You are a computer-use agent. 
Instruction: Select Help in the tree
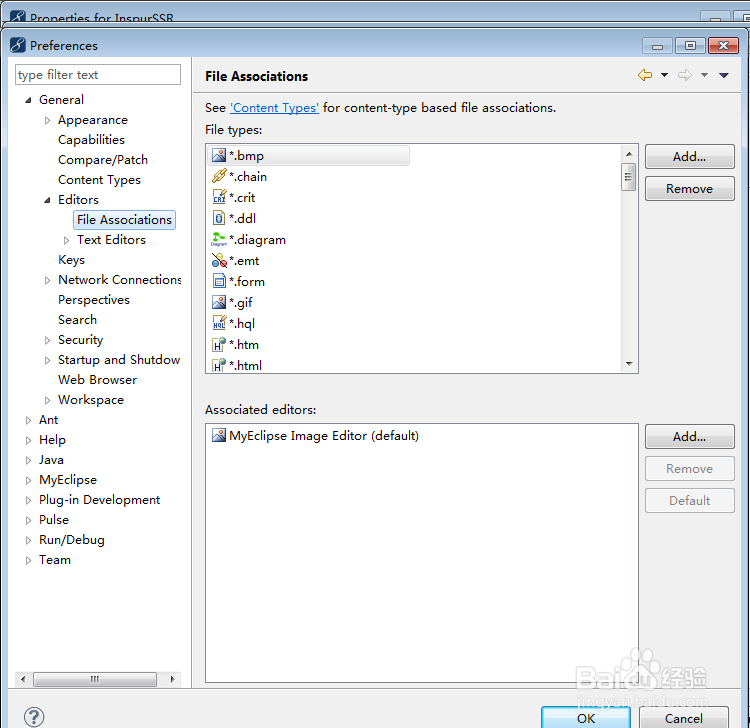(53, 440)
